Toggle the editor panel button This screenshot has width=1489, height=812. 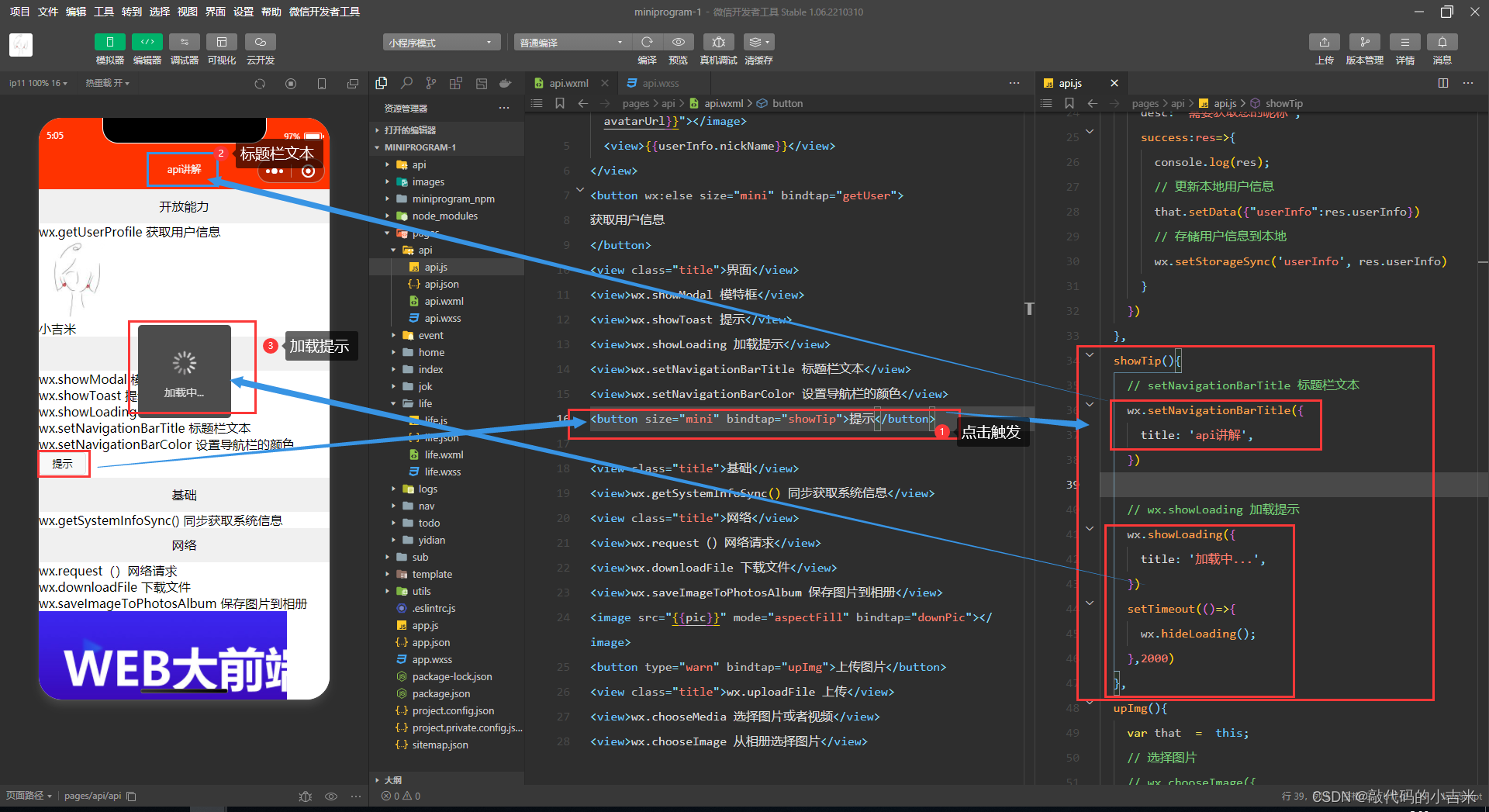pyautogui.click(x=147, y=42)
